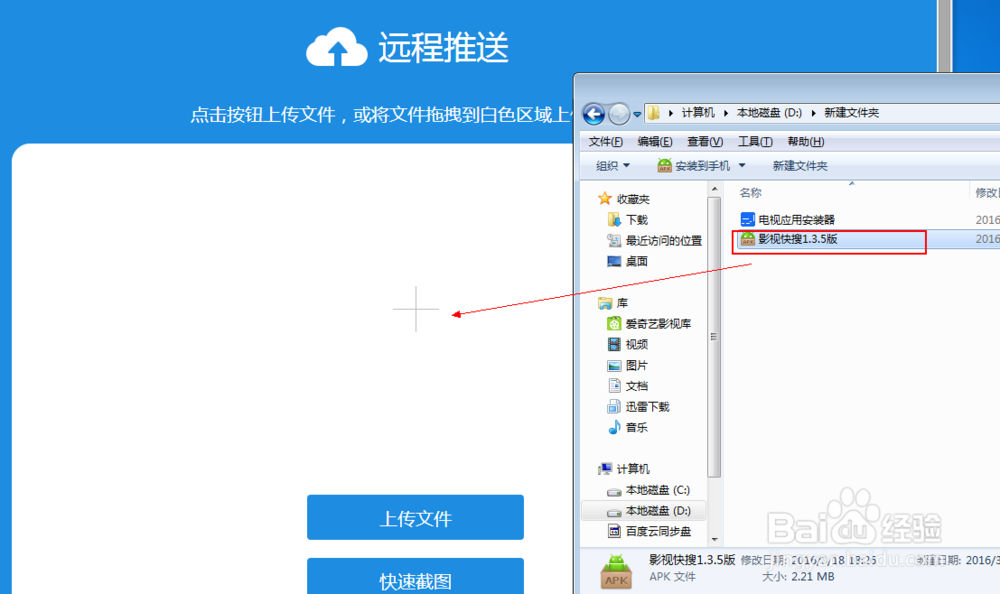Toggle the 名称 column sort order
The image size is (1000, 594).
(753, 192)
